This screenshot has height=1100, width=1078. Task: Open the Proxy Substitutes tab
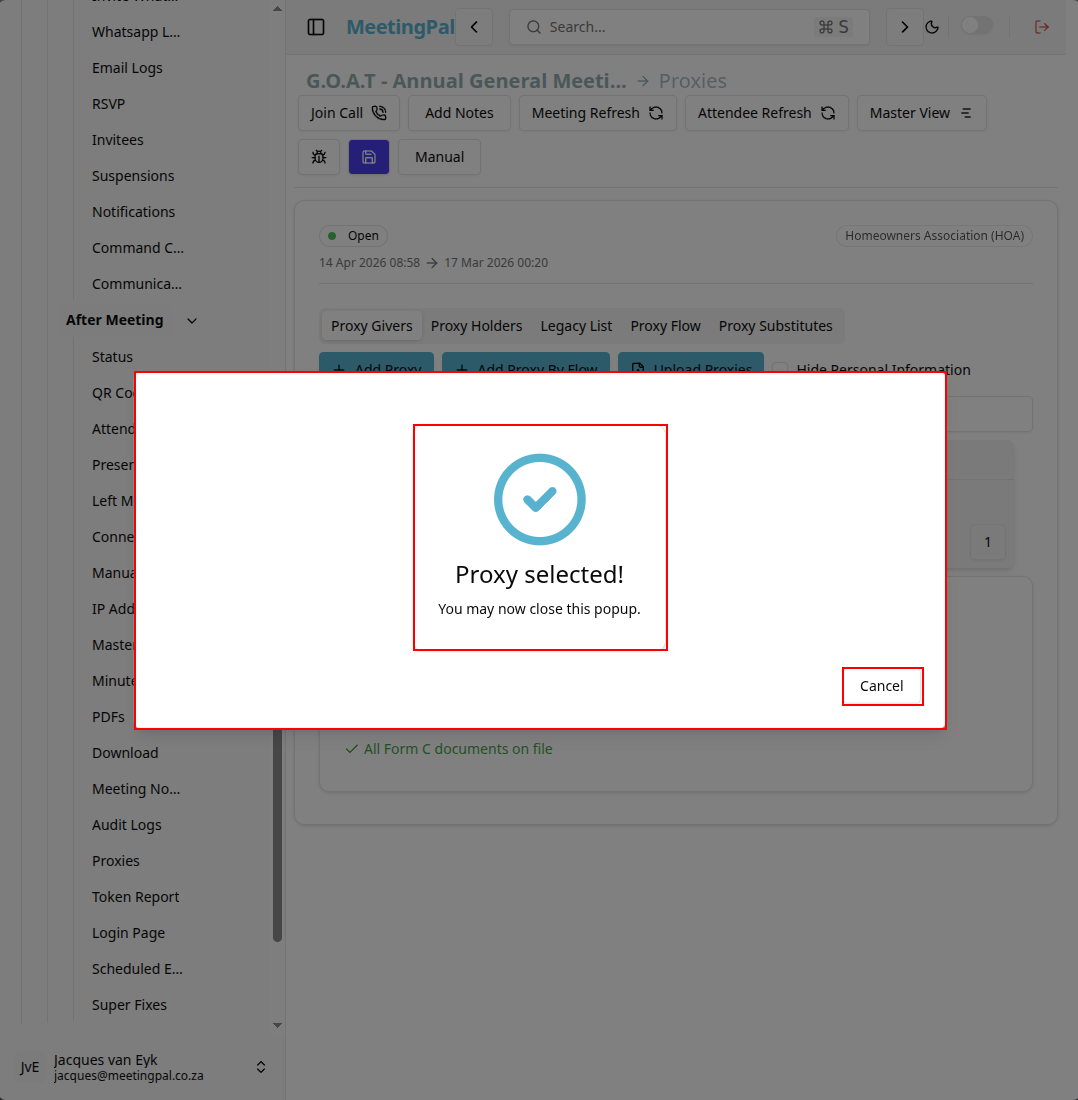click(775, 326)
